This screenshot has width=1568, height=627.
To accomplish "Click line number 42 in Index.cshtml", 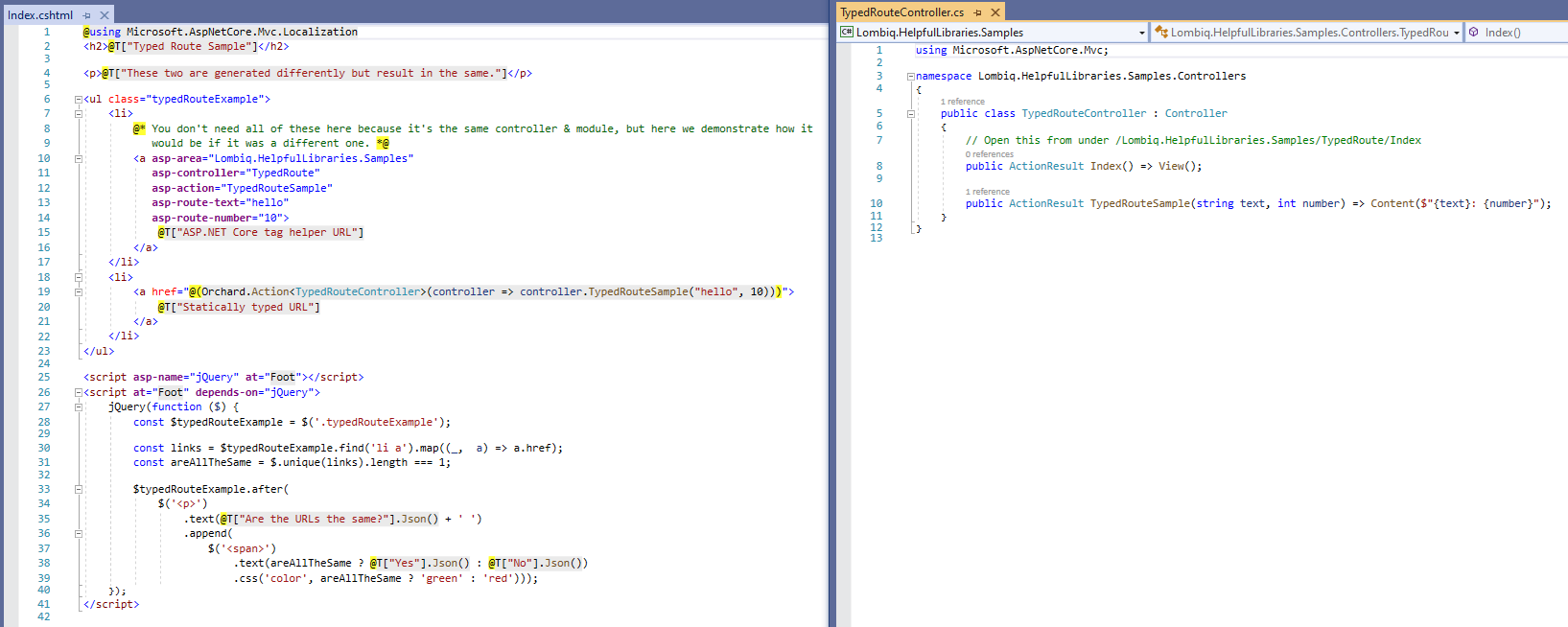I will [x=43, y=616].
